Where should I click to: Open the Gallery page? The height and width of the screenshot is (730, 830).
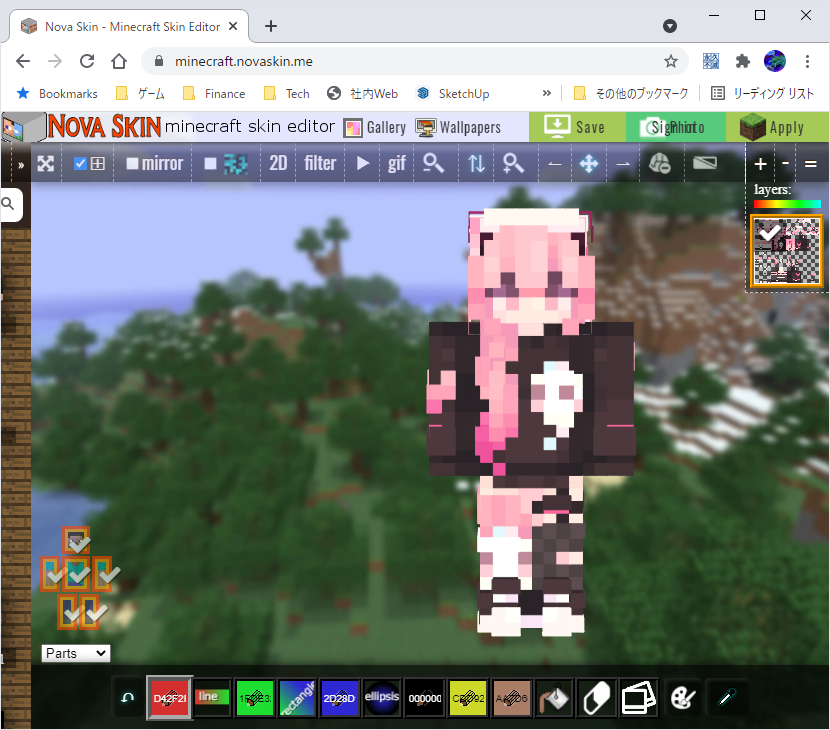click(x=375, y=128)
